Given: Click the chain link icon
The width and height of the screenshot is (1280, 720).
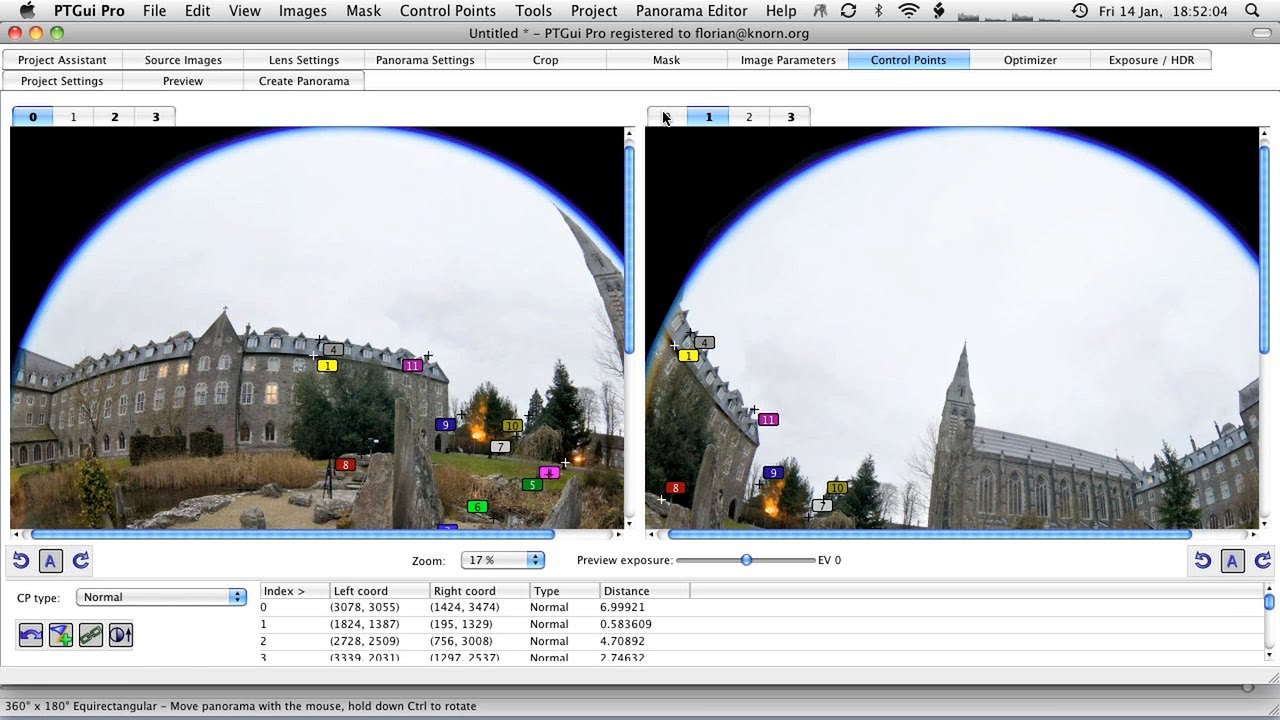Looking at the screenshot, I should (x=91, y=635).
